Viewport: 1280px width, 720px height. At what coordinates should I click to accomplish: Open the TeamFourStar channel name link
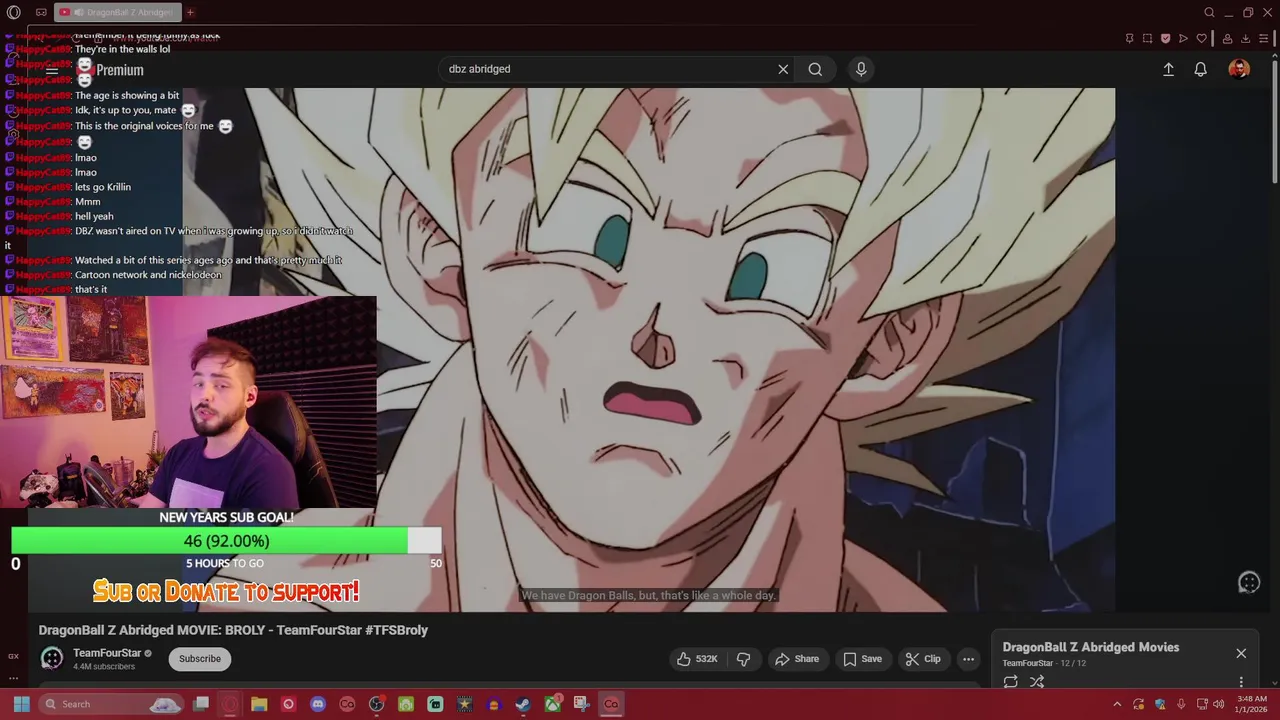click(x=107, y=653)
